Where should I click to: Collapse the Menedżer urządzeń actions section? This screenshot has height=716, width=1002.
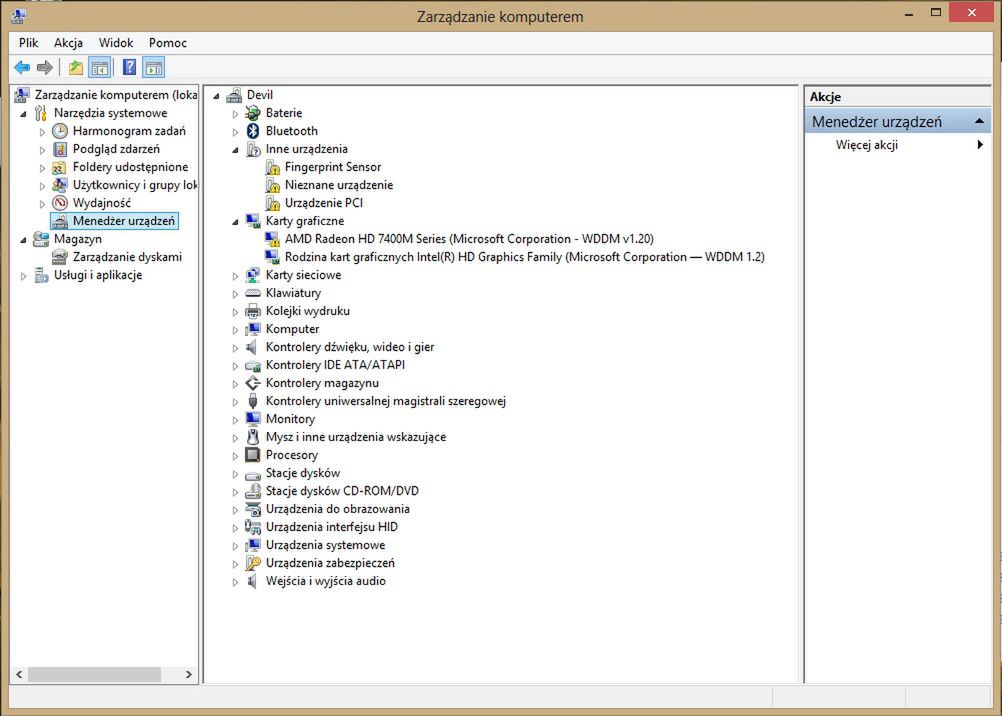point(978,121)
